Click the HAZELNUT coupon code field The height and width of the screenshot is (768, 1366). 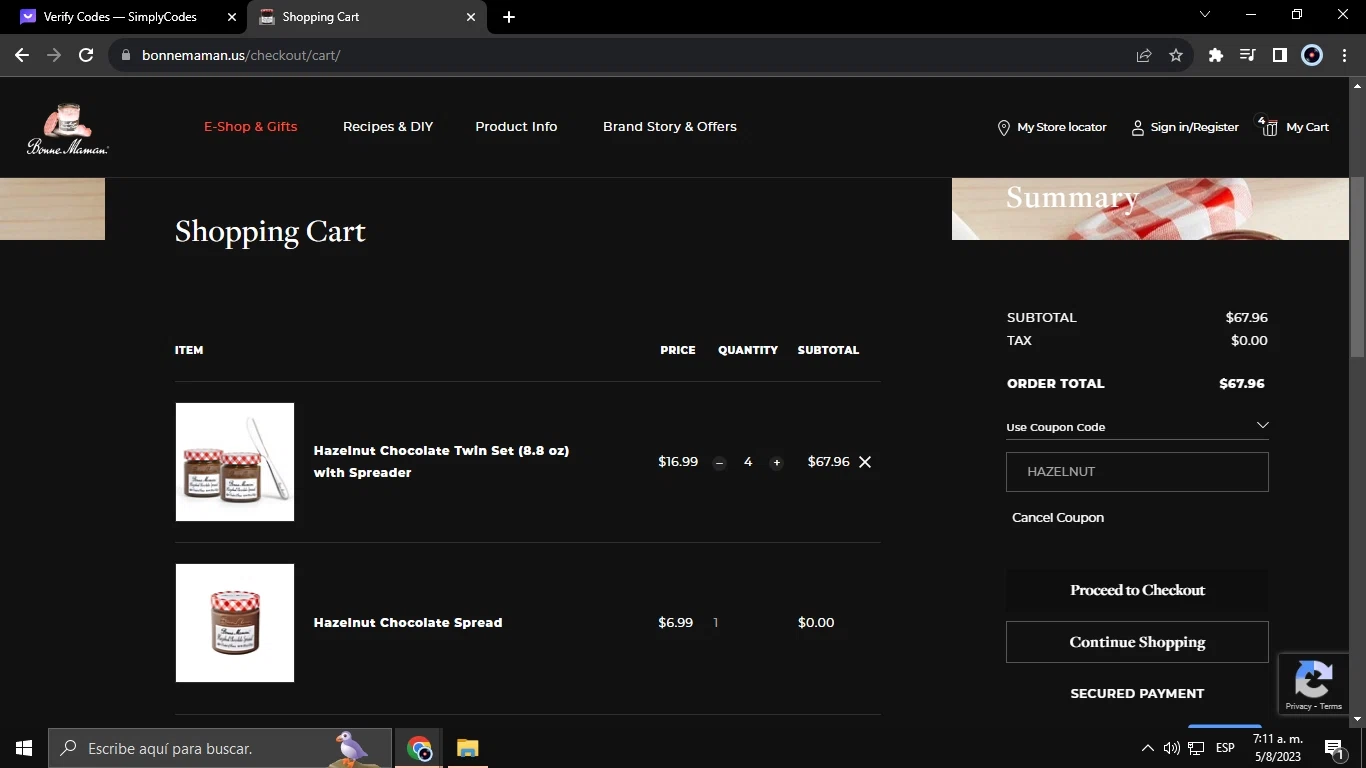[x=1137, y=472]
